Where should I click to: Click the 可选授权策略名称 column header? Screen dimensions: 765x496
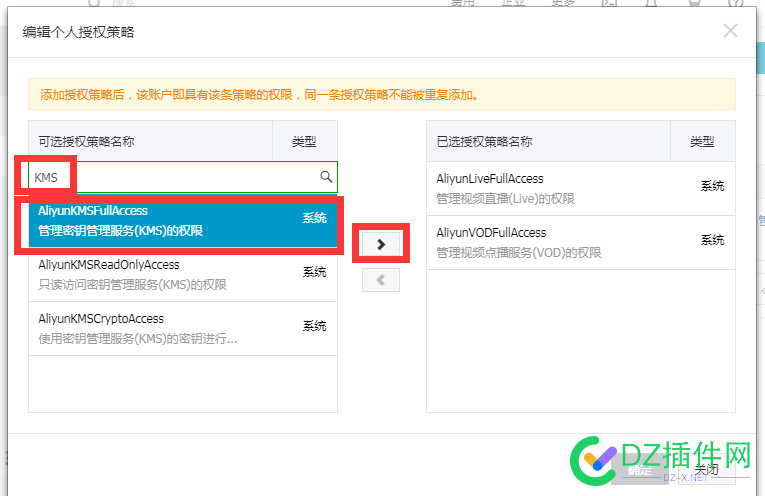pyautogui.click(x=150, y=141)
